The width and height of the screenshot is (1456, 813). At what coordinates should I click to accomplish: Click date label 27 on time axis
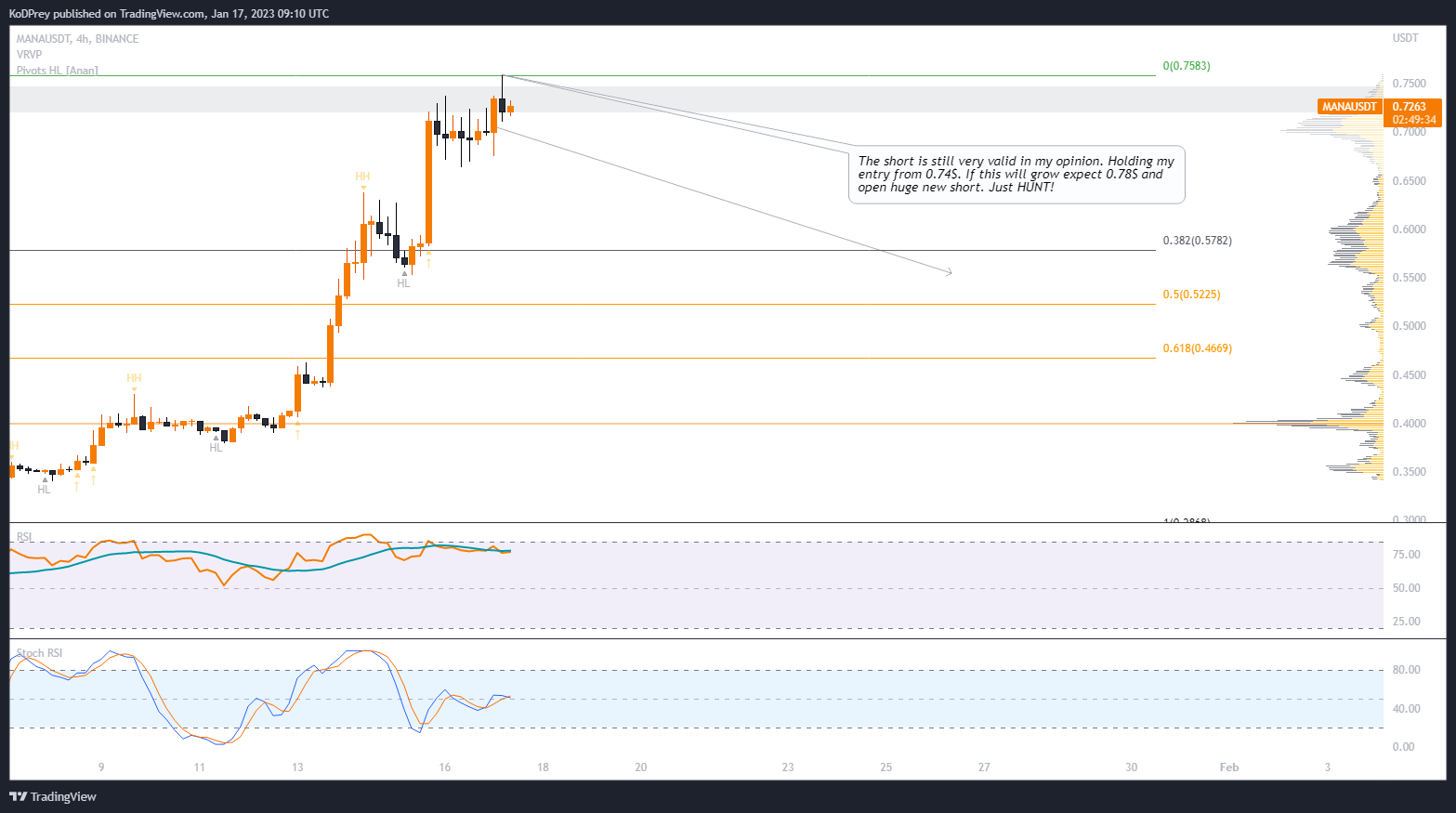[984, 767]
